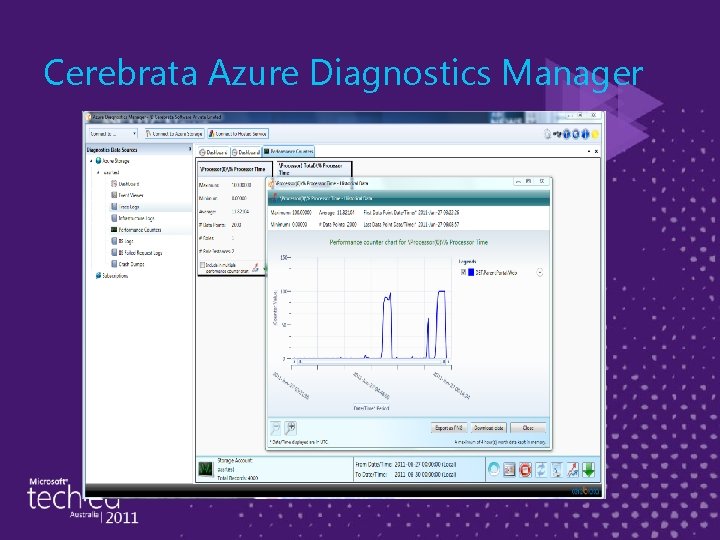
Task: Click the Event Viewer tree item icon
Action: (x=114, y=195)
